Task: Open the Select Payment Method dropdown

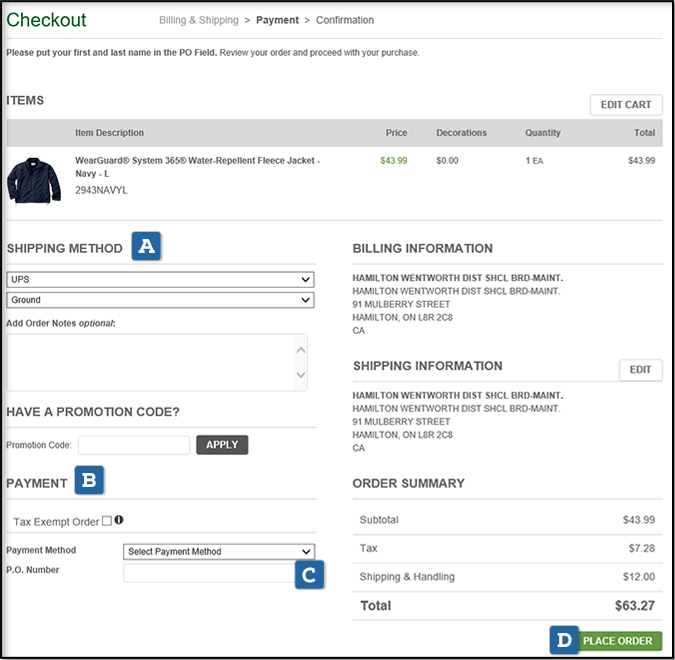Action: coord(218,551)
